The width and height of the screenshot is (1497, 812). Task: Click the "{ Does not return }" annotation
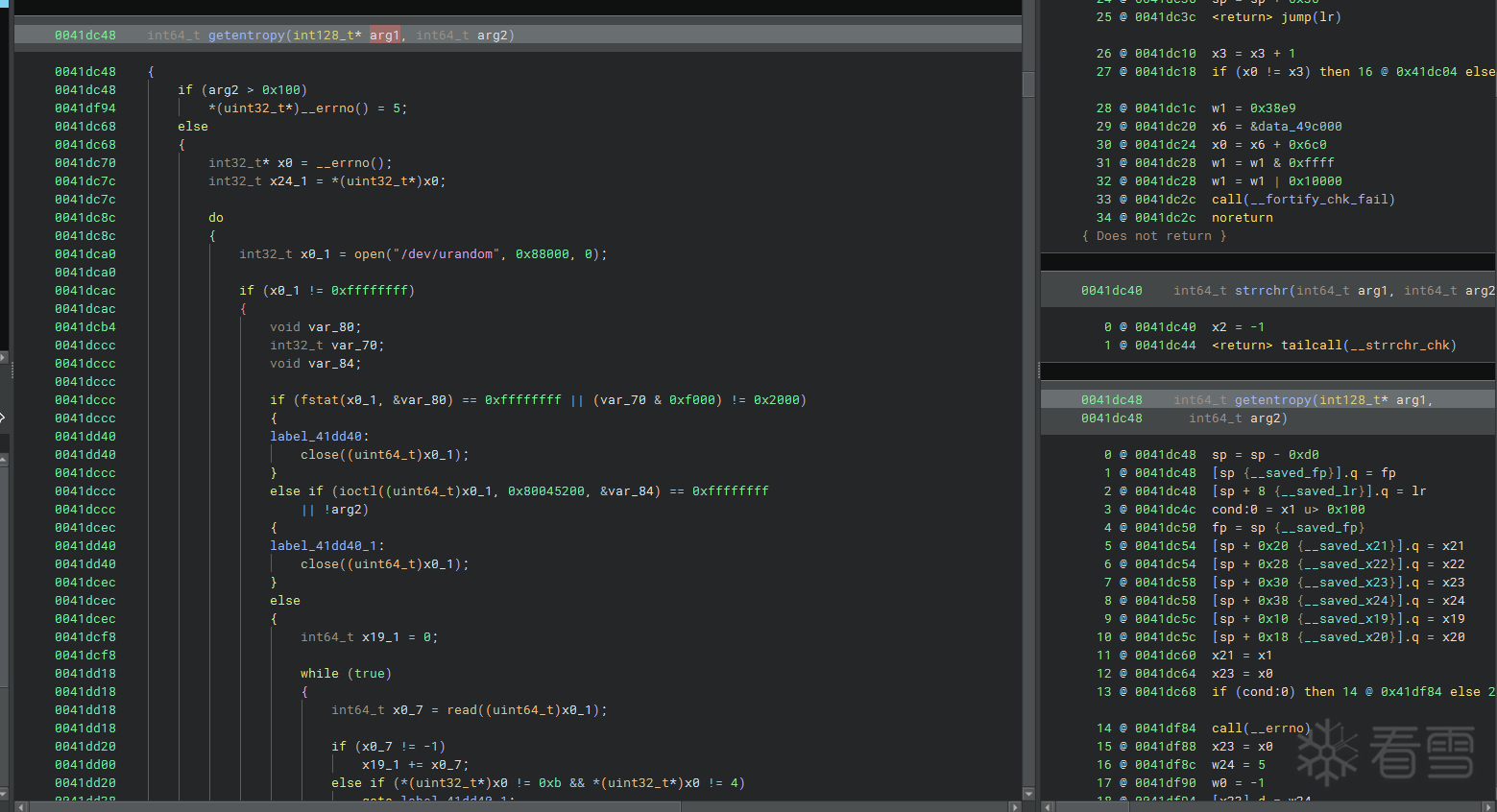pos(1154,236)
